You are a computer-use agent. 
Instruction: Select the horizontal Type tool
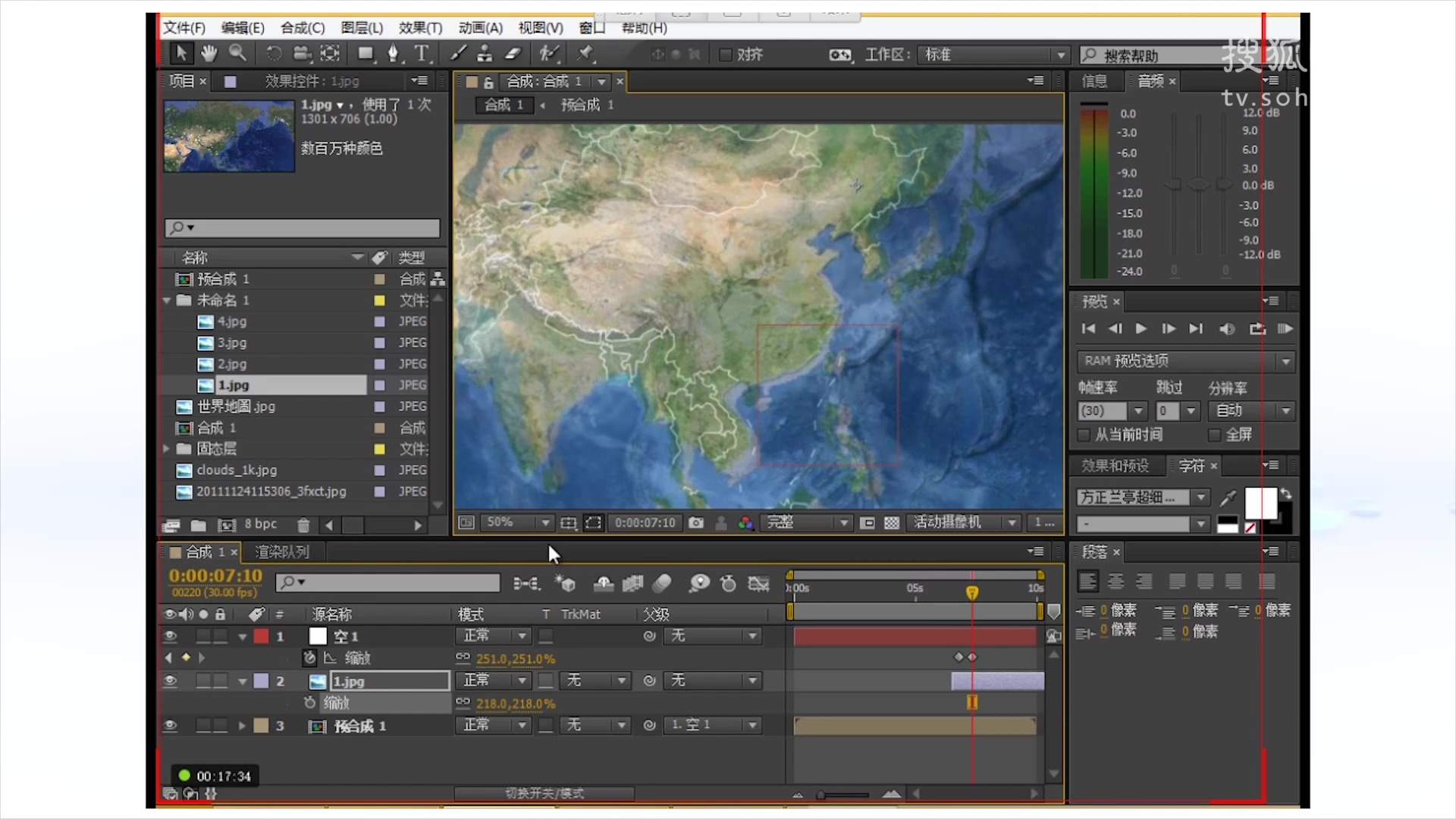[x=422, y=53]
